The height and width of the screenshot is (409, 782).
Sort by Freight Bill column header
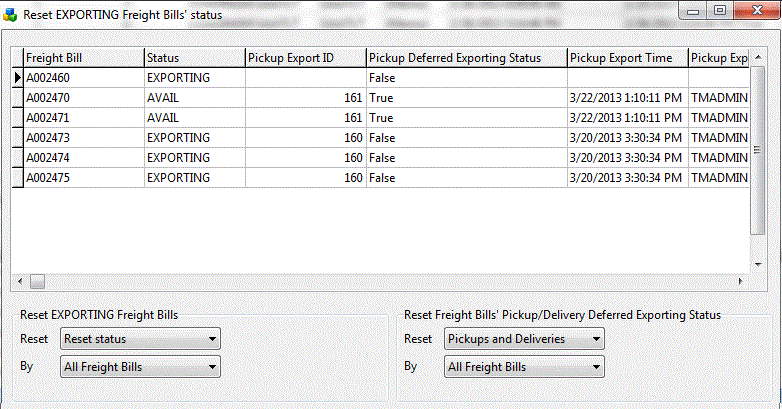(x=83, y=58)
